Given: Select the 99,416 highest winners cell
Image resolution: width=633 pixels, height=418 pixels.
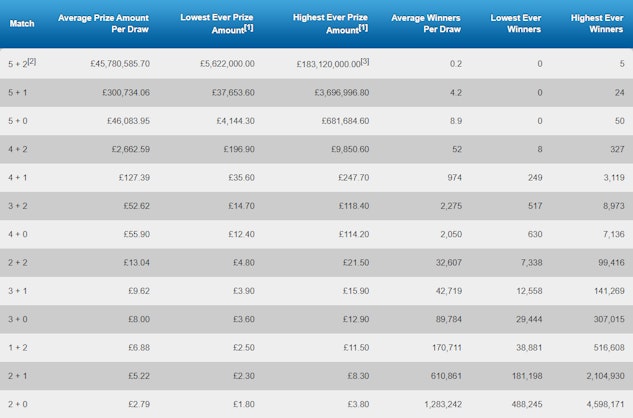Looking at the screenshot, I should click(612, 263).
